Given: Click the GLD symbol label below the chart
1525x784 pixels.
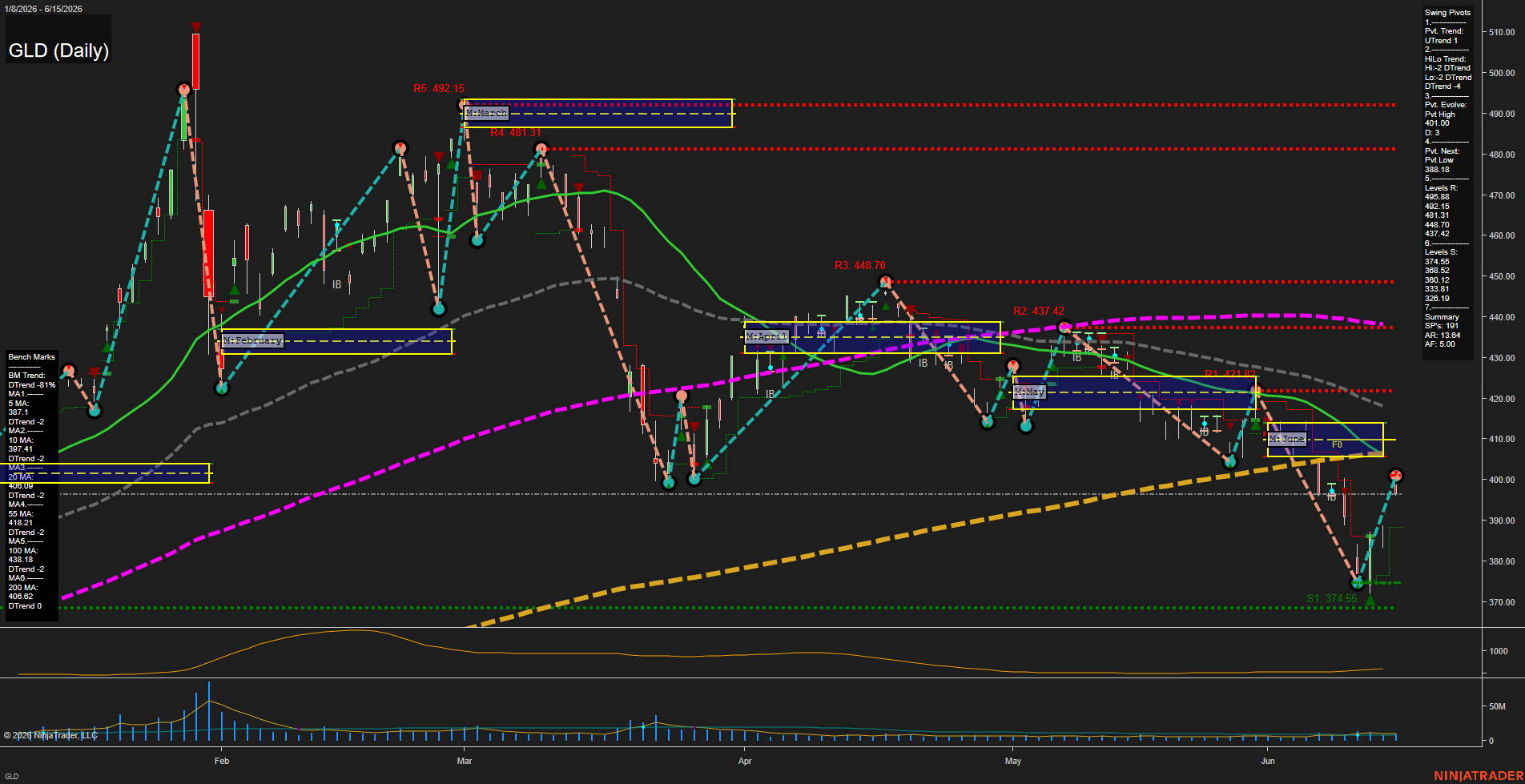Looking at the screenshot, I should pyautogui.click(x=11, y=777).
